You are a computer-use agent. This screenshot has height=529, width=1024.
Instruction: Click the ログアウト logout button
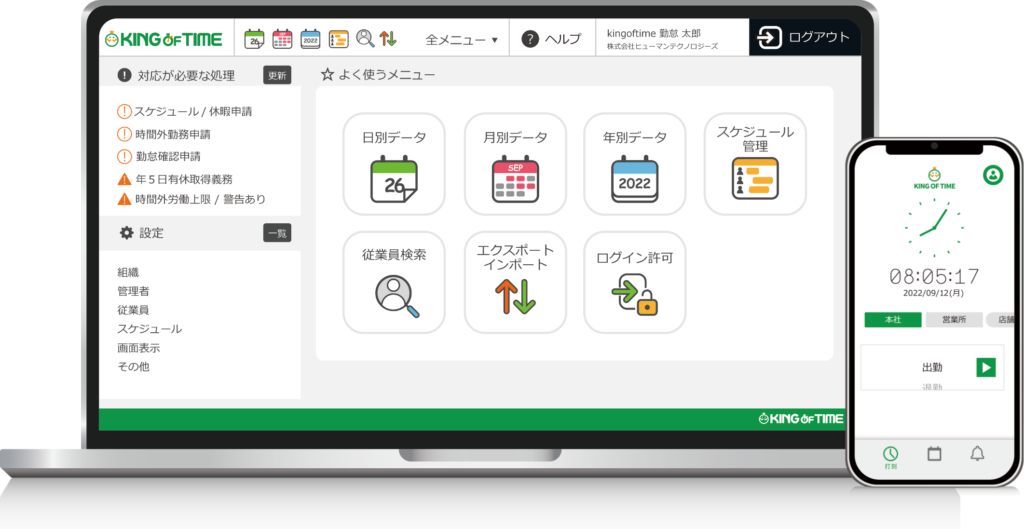pos(805,38)
